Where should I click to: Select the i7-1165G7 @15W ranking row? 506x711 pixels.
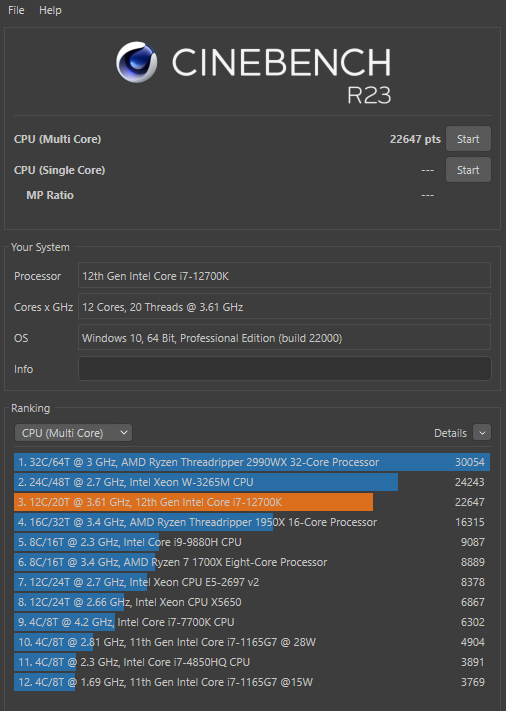coord(252,682)
